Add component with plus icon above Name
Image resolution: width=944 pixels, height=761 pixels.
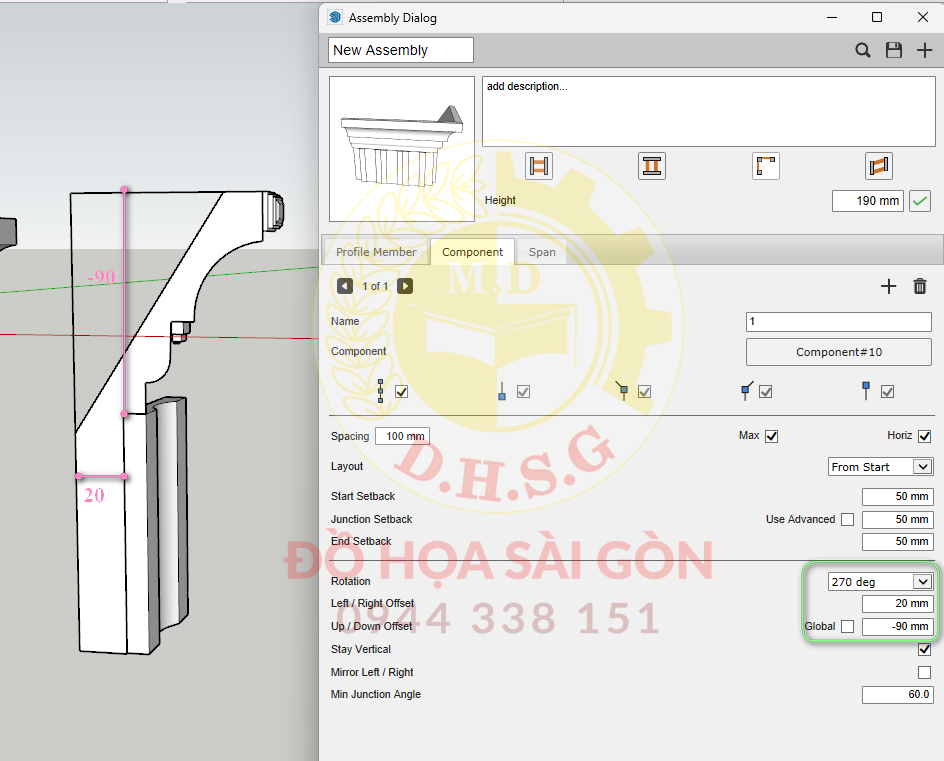(x=888, y=287)
